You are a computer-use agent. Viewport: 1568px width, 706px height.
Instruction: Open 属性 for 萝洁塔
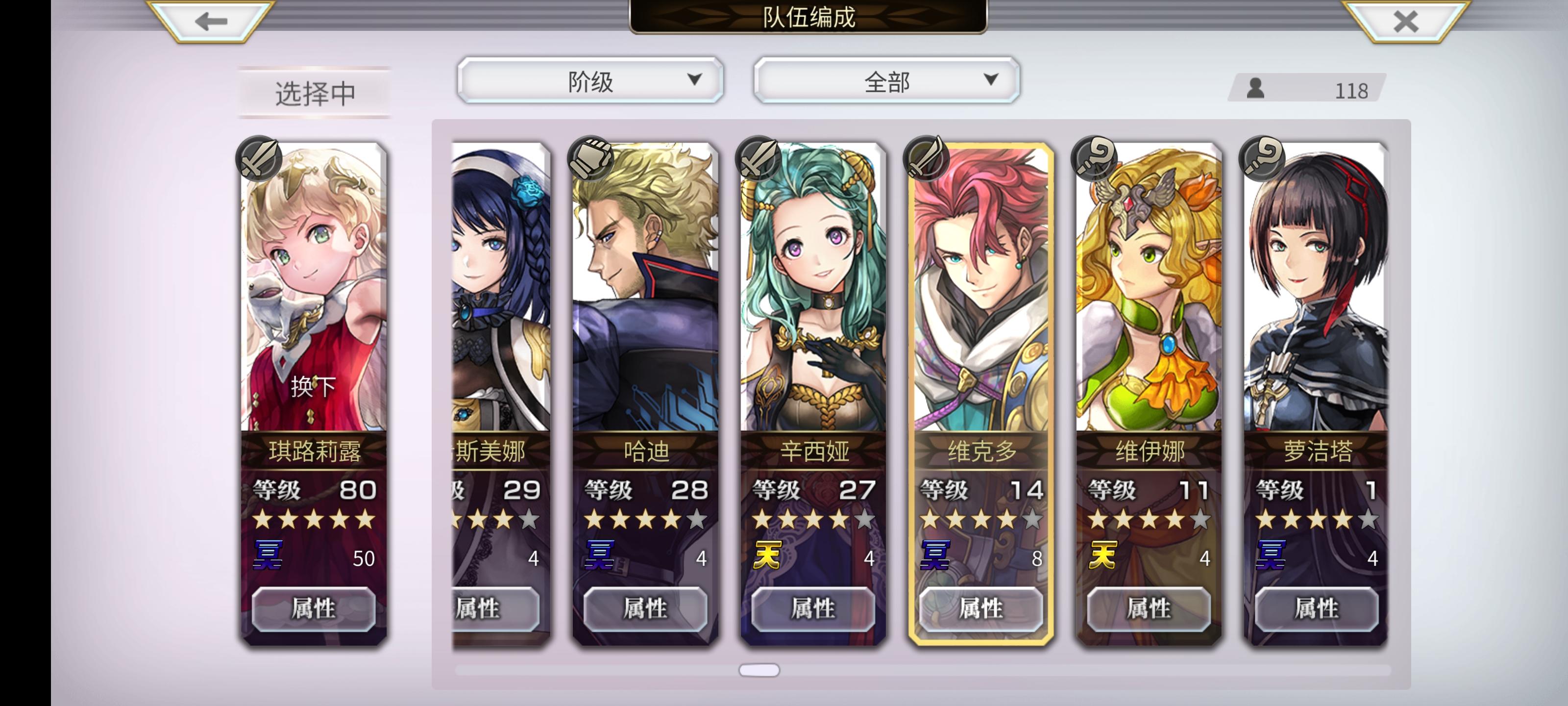(x=1316, y=608)
